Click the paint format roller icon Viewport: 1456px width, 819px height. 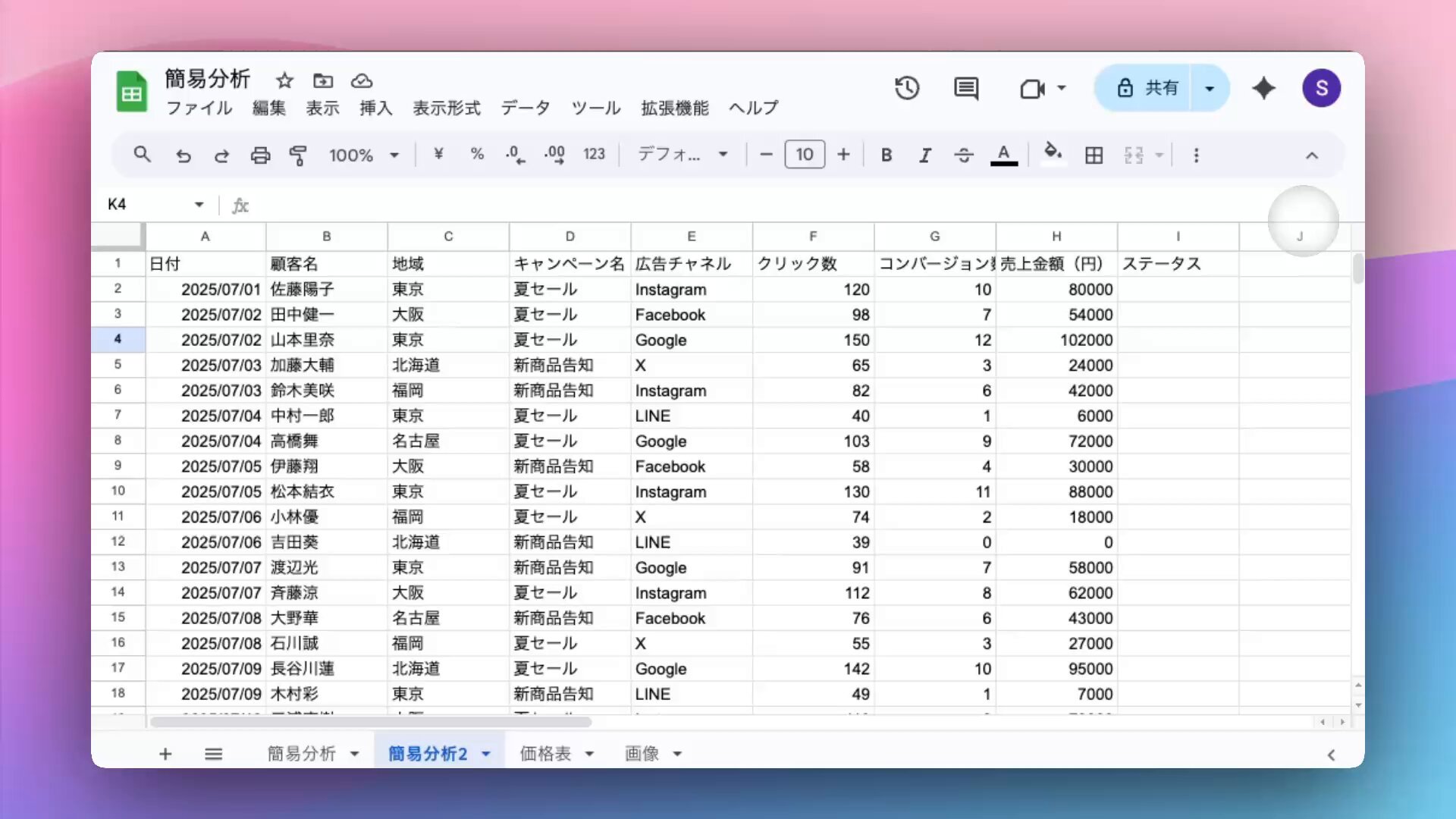point(298,155)
